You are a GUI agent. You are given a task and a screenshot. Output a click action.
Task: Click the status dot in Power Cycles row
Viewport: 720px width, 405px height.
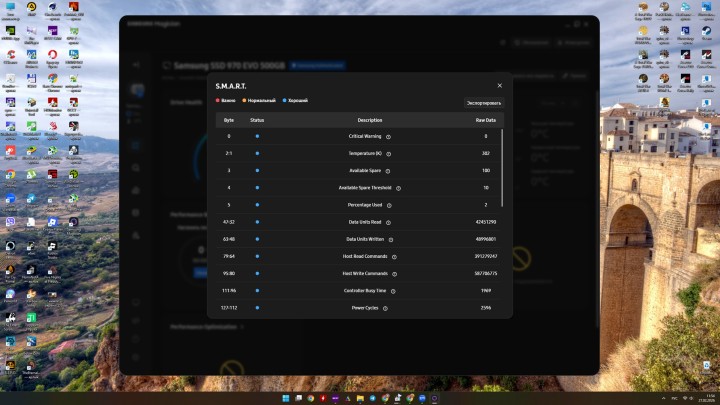(x=257, y=308)
